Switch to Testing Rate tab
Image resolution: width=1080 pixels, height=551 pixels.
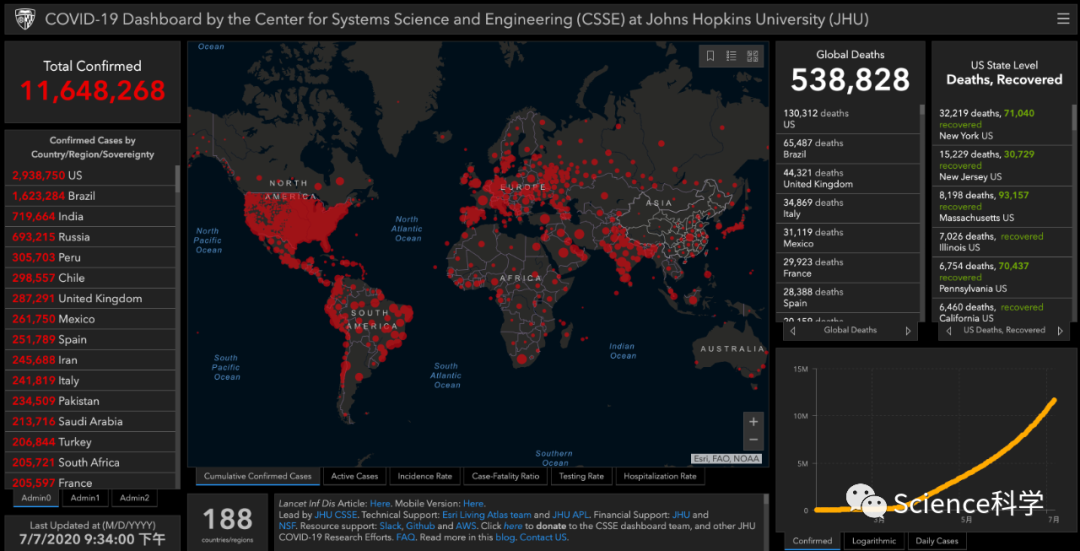(x=581, y=476)
